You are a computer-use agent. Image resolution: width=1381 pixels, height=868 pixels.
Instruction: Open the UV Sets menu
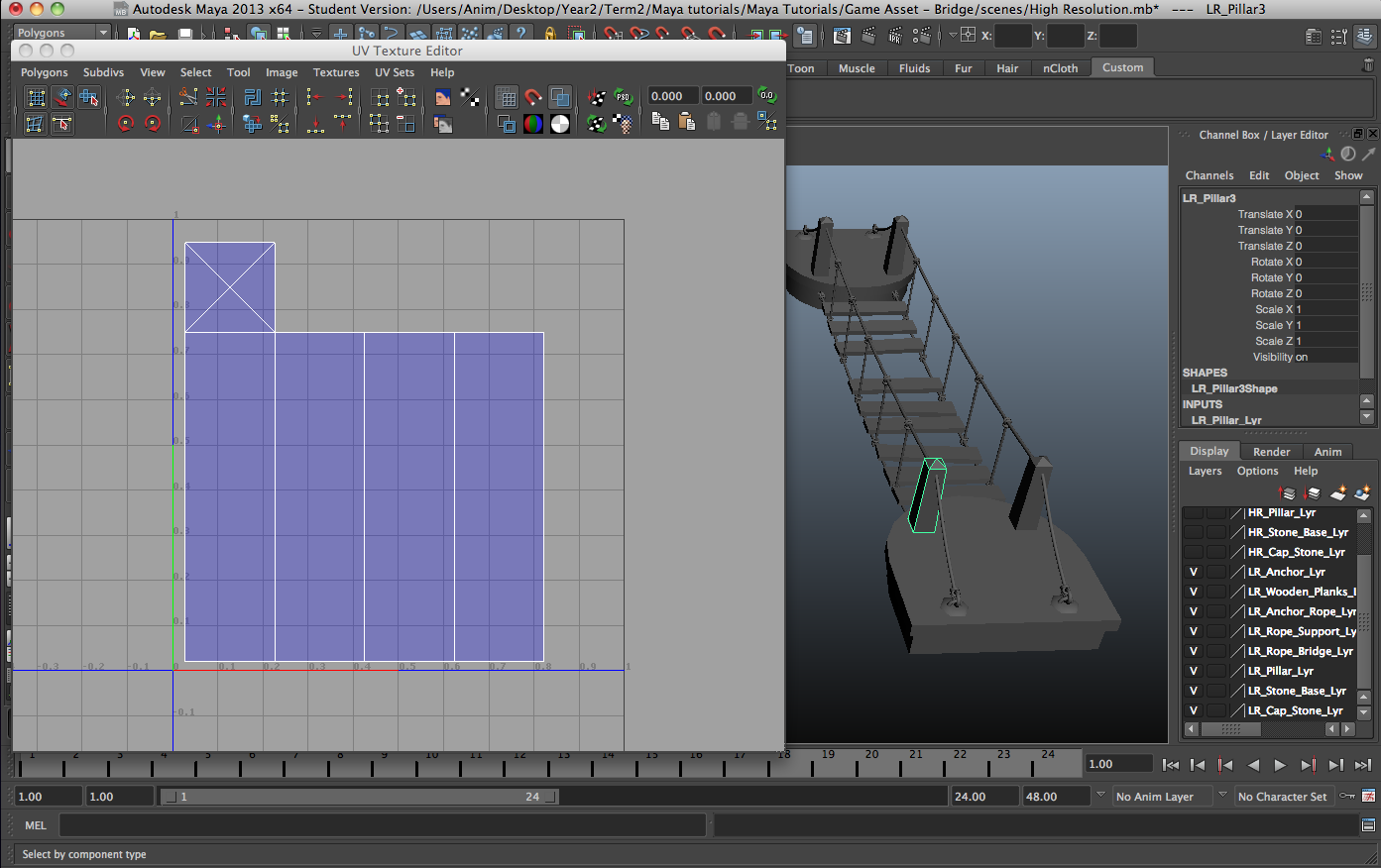click(394, 72)
